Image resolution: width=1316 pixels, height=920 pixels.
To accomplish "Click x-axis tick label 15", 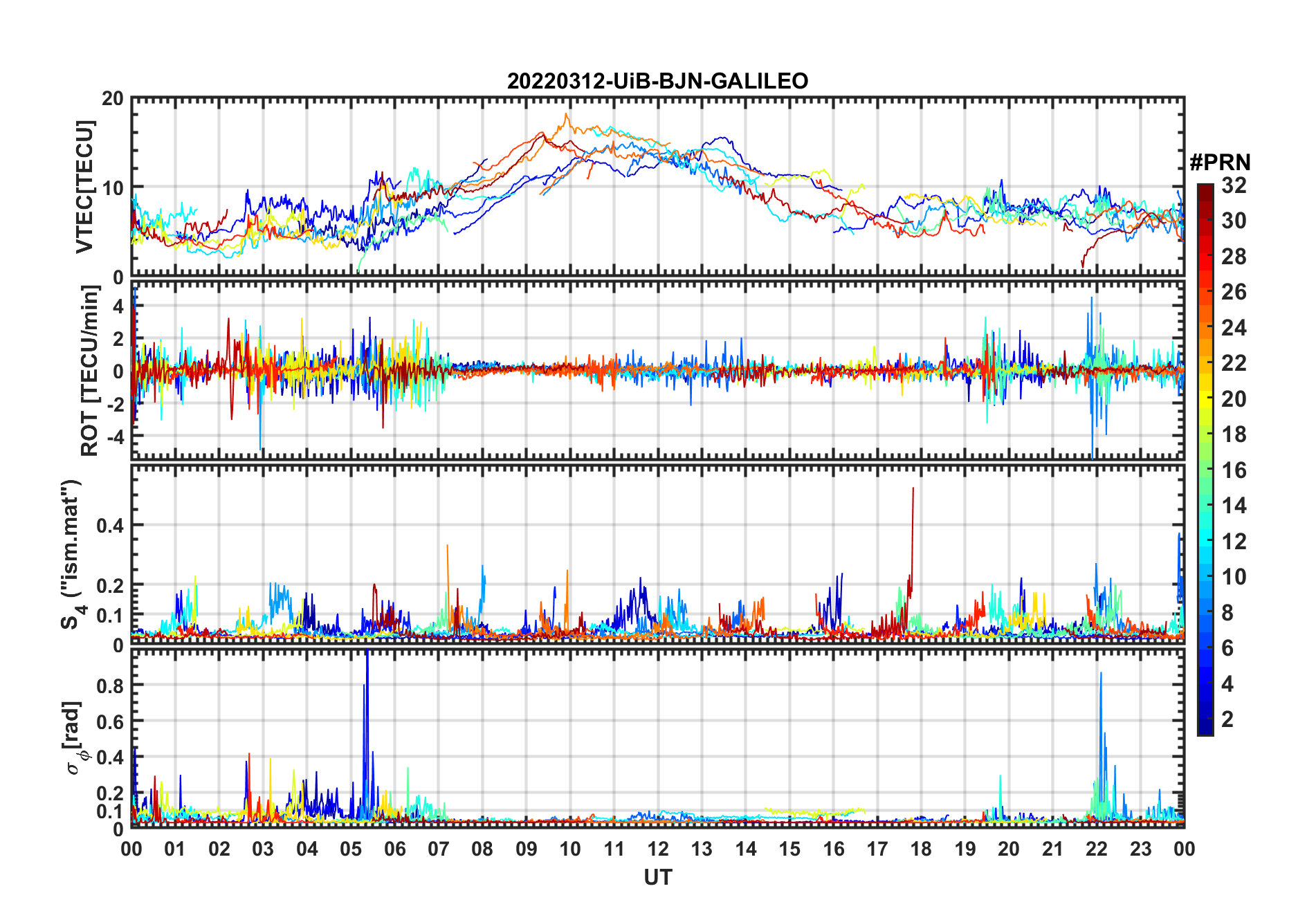I will pos(789,849).
